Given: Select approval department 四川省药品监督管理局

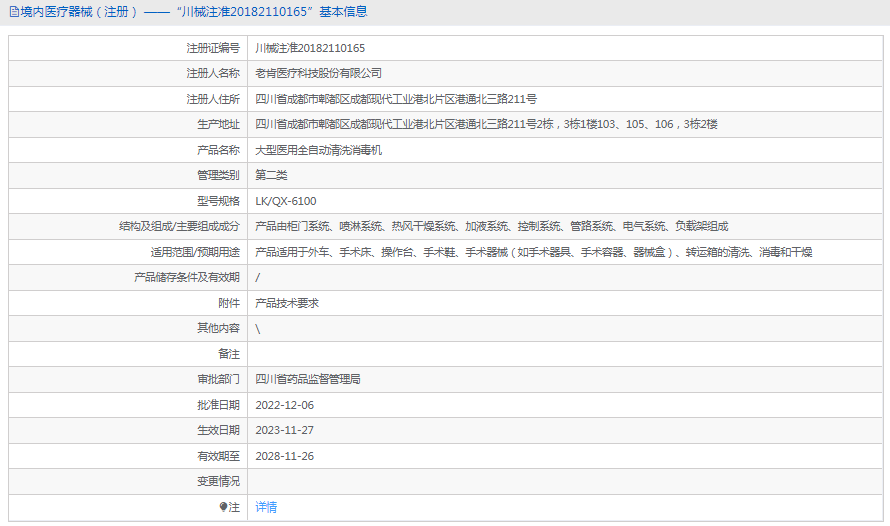Looking at the screenshot, I should 307,380.
